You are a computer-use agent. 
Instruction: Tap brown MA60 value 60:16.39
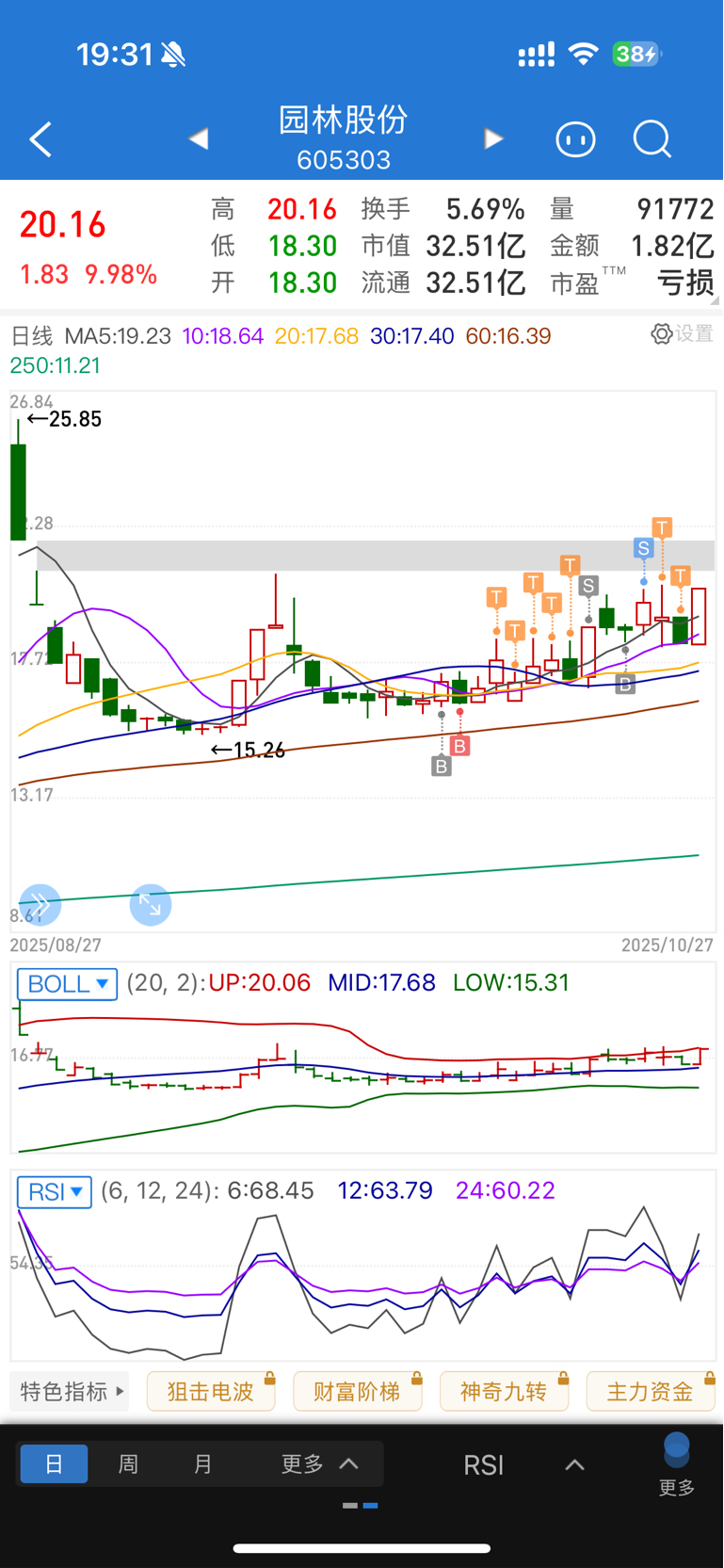tap(508, 336)
